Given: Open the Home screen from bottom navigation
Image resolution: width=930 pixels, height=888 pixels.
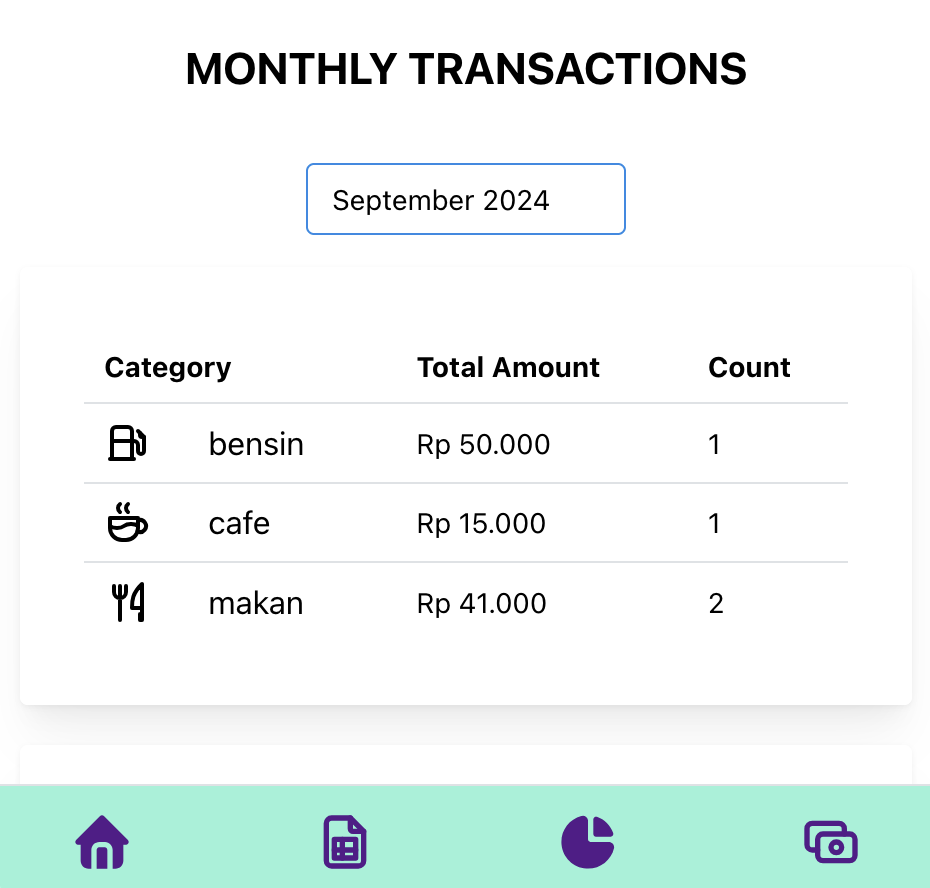Looking at the screenshot, I should (101, 842).
